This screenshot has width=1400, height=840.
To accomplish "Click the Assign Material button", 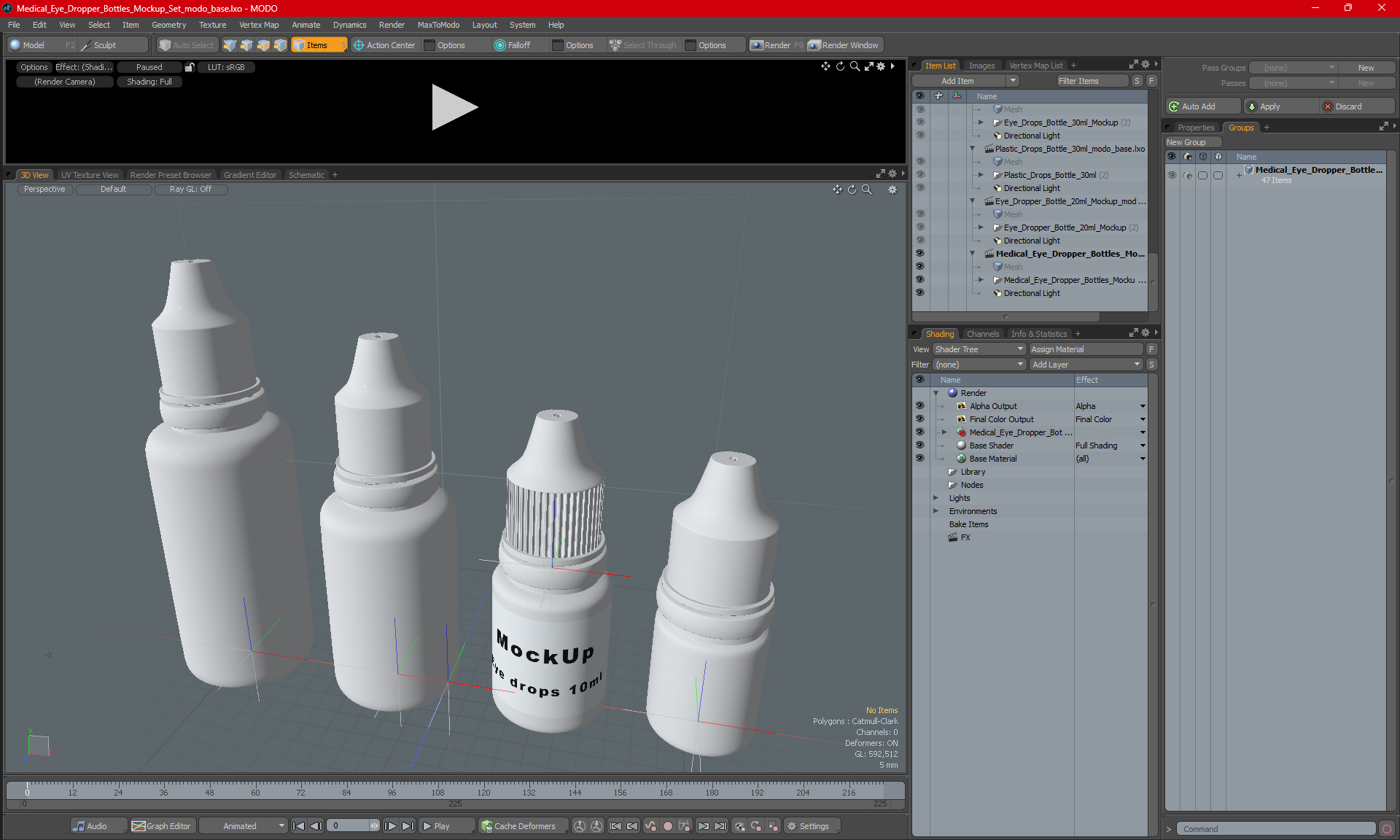I will click(x=1085, y=349).
